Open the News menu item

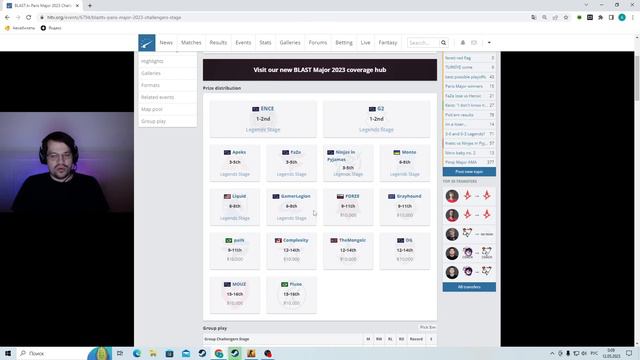tap(166, 42)
